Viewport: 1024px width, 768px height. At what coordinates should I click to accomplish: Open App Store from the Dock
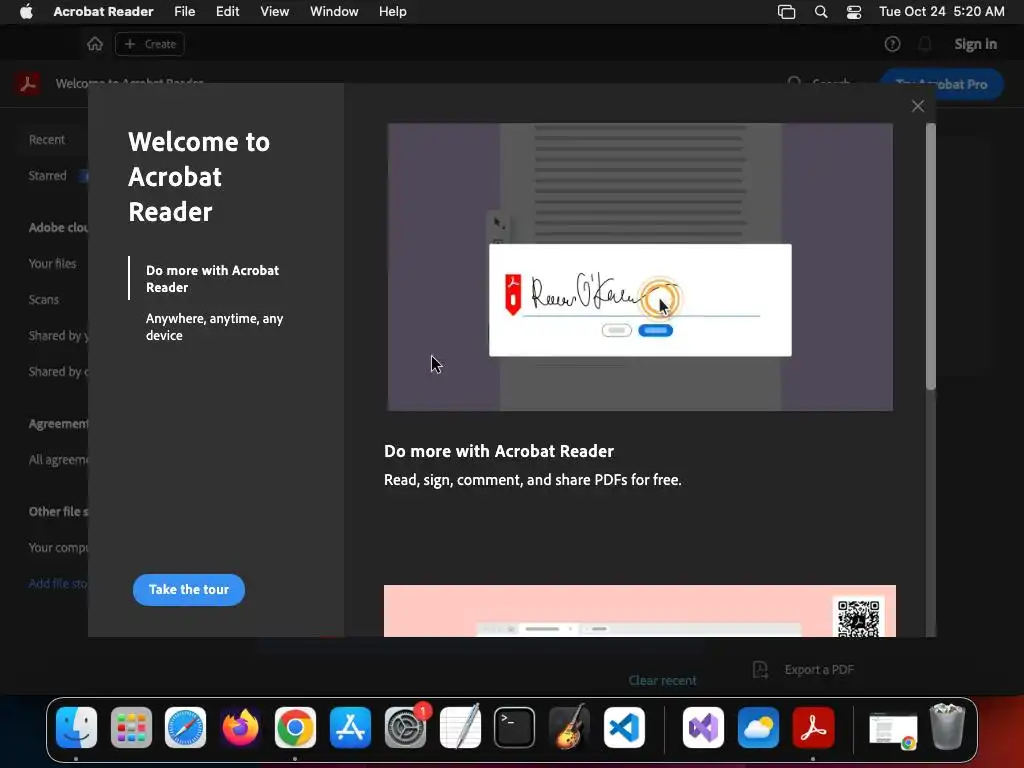(350, 728)
